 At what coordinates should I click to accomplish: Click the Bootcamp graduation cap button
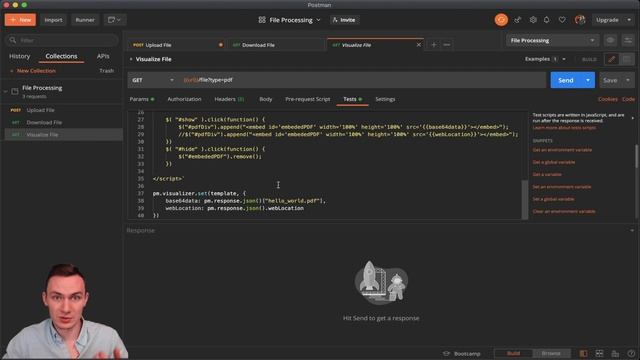click(x=462, y=353)
